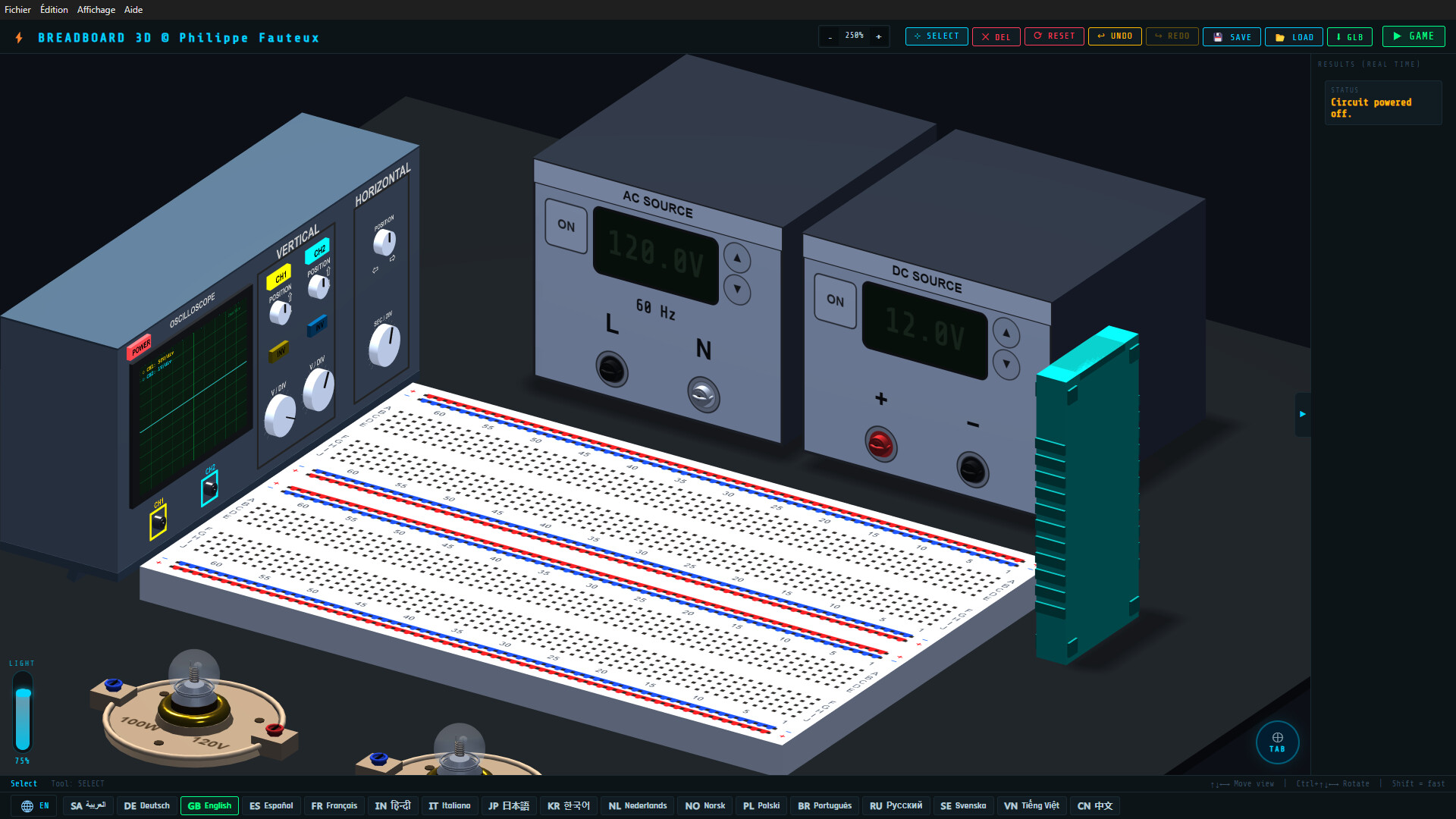Open the Fichier menu
Image resolution: width=1456 pixels, height=819 pixels.
(x=17, y=9)
